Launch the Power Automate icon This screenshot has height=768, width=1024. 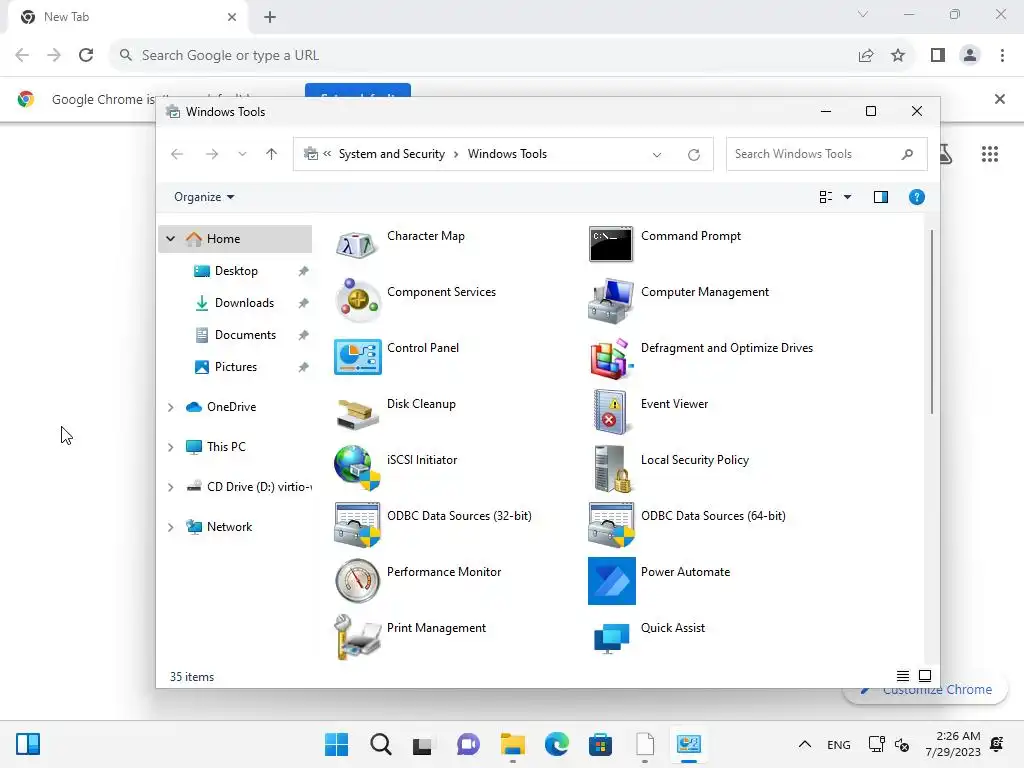[611, 581]
